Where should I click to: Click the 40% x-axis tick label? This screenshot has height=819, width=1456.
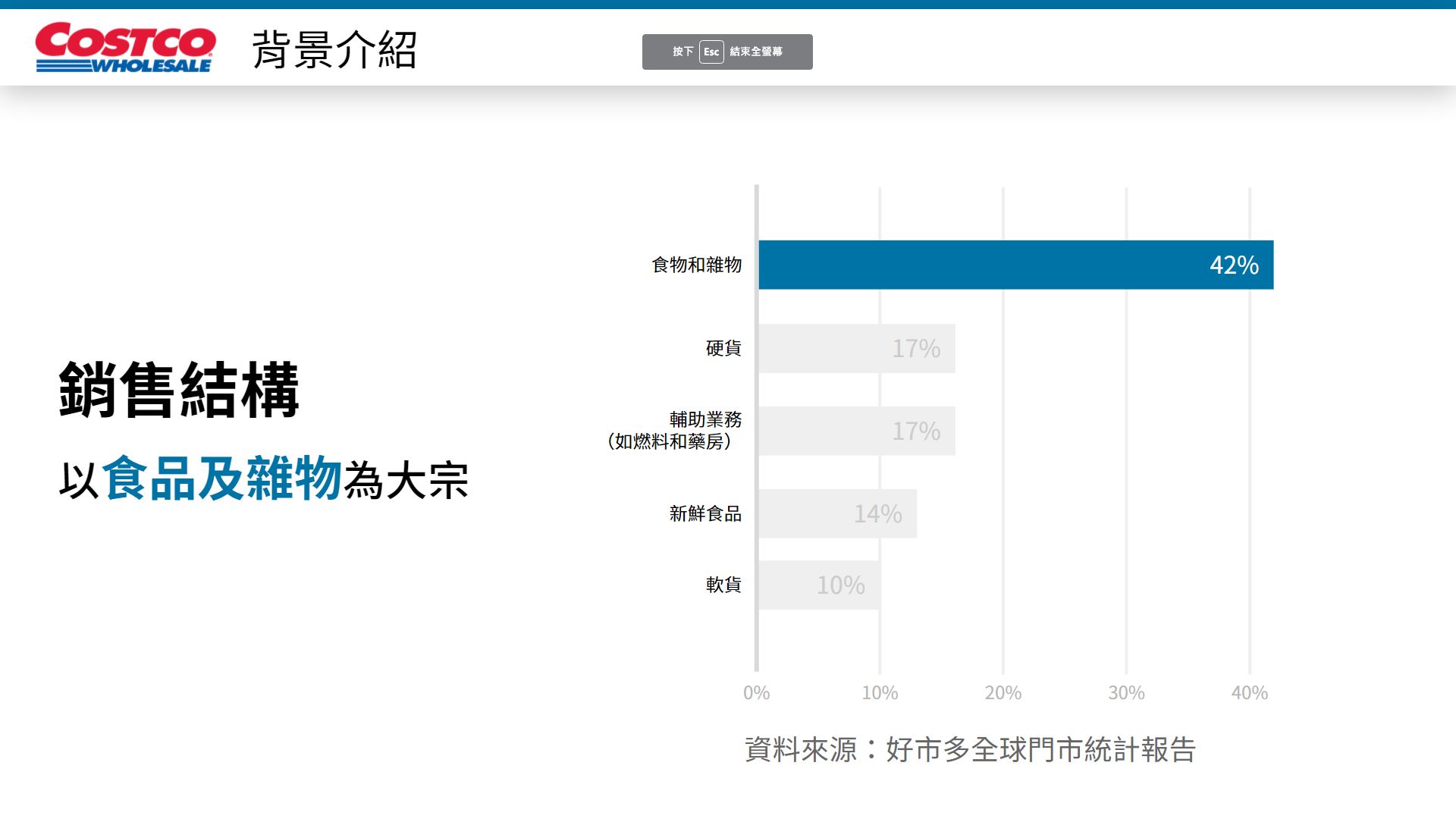[x=1249, y=693]
